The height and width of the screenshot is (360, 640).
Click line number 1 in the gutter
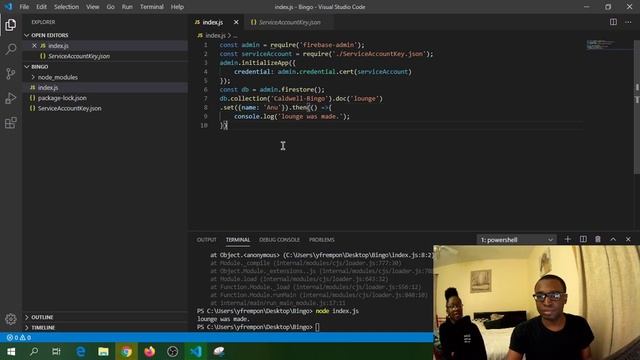206,45
